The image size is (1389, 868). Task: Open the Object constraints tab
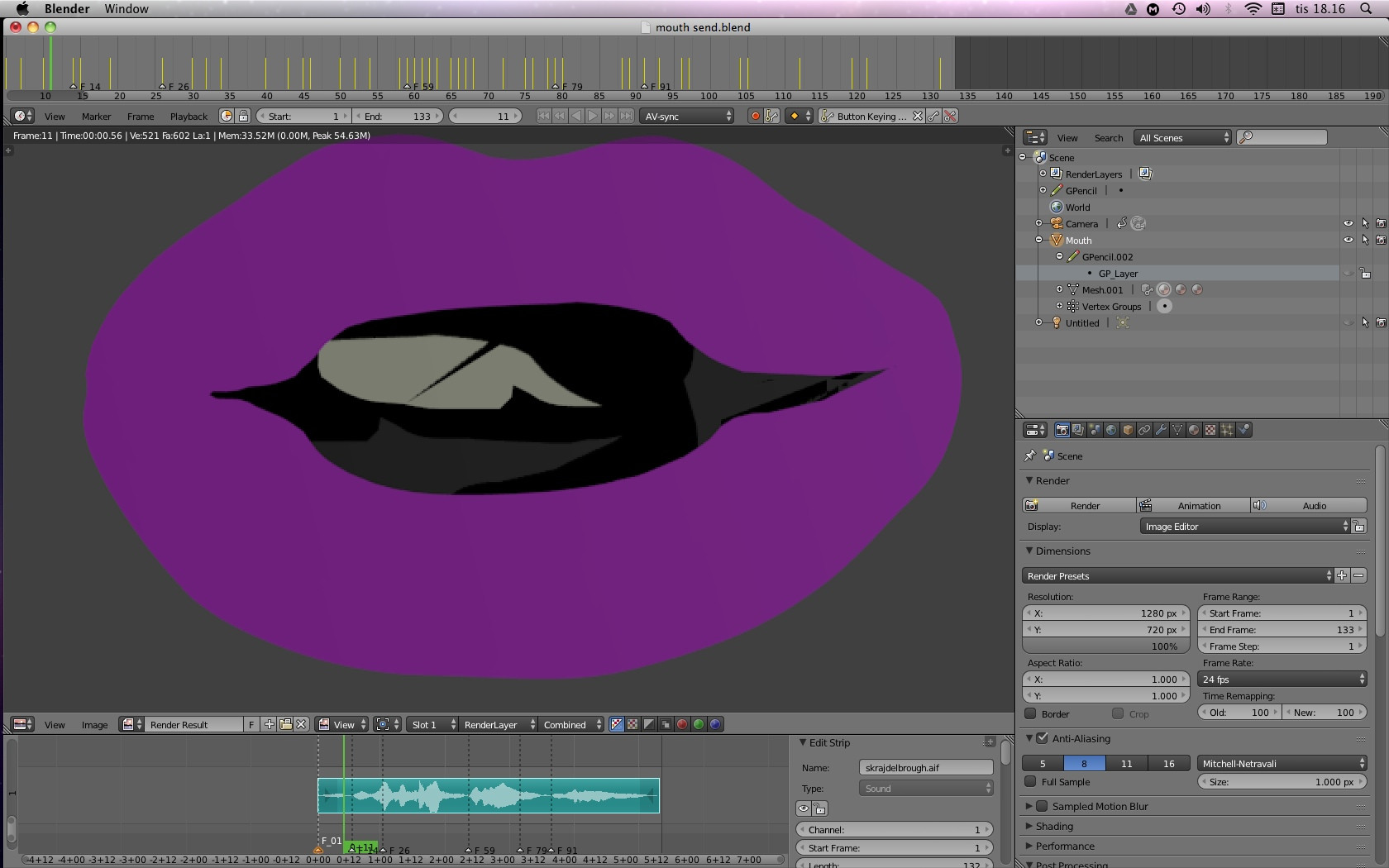tap(1144, 430)
